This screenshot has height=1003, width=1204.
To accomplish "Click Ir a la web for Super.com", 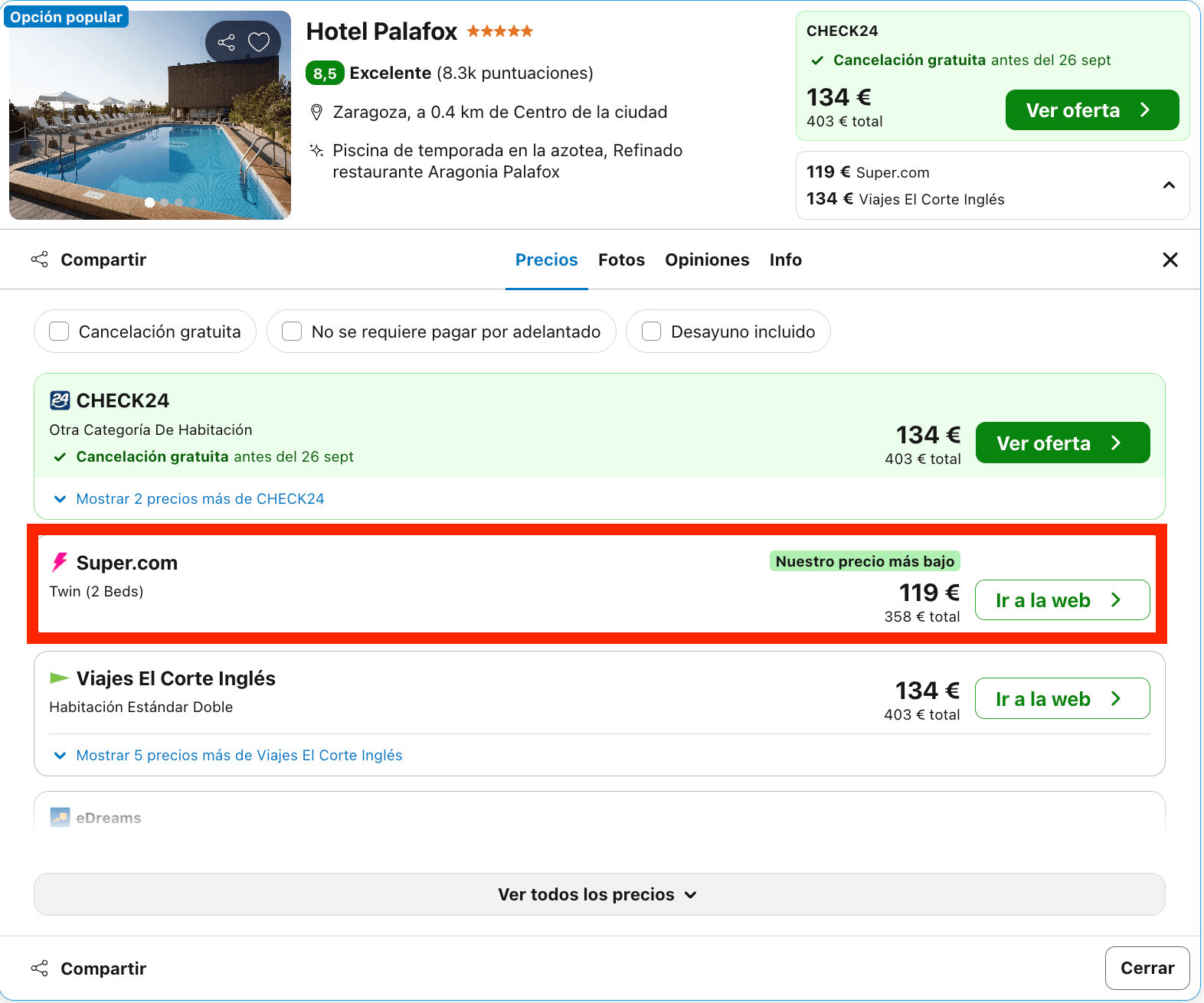I will 1062,600.
